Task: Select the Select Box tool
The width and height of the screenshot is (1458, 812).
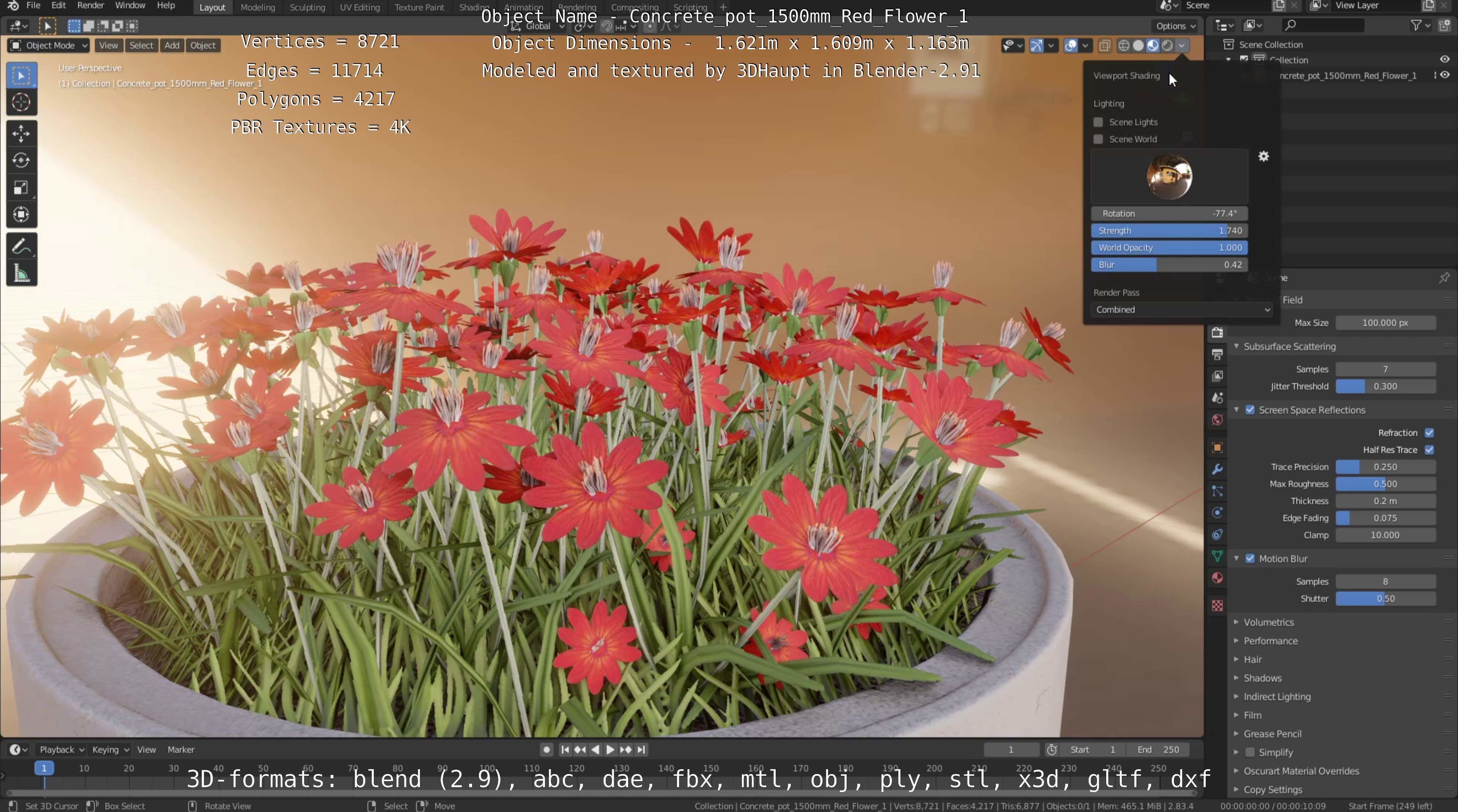Action: click(x=22, y=75)
